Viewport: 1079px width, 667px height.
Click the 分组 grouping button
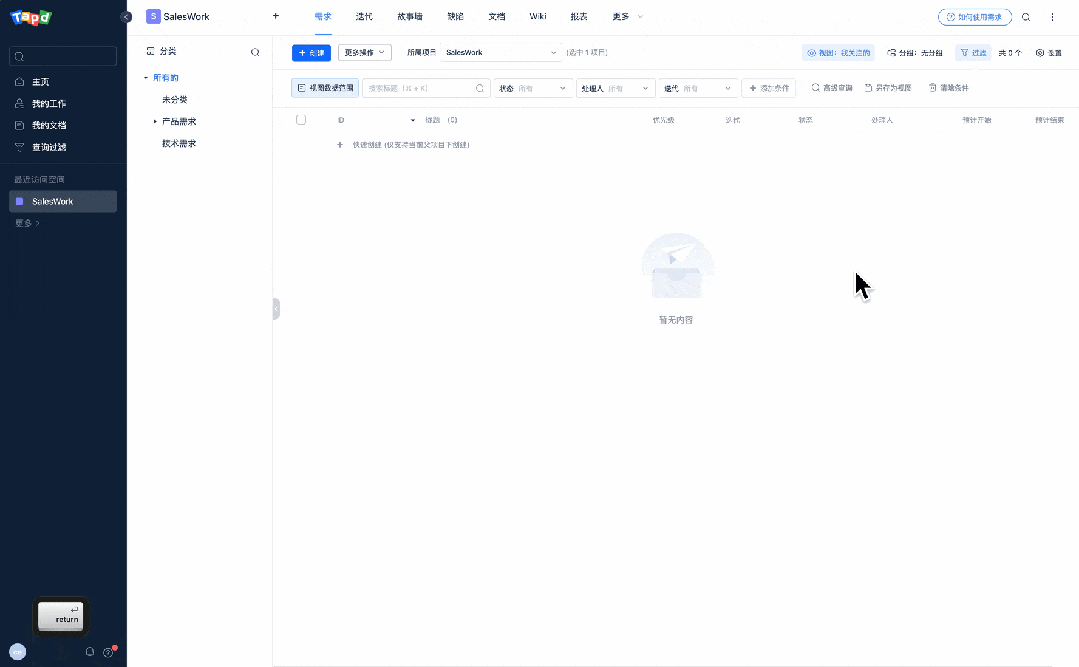(915, 53)
